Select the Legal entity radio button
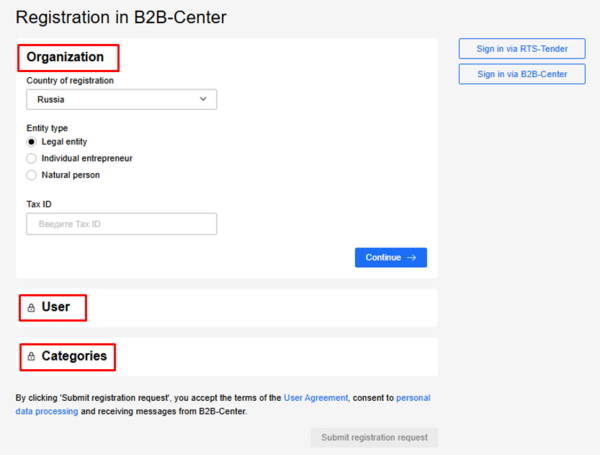 (32, 142)
